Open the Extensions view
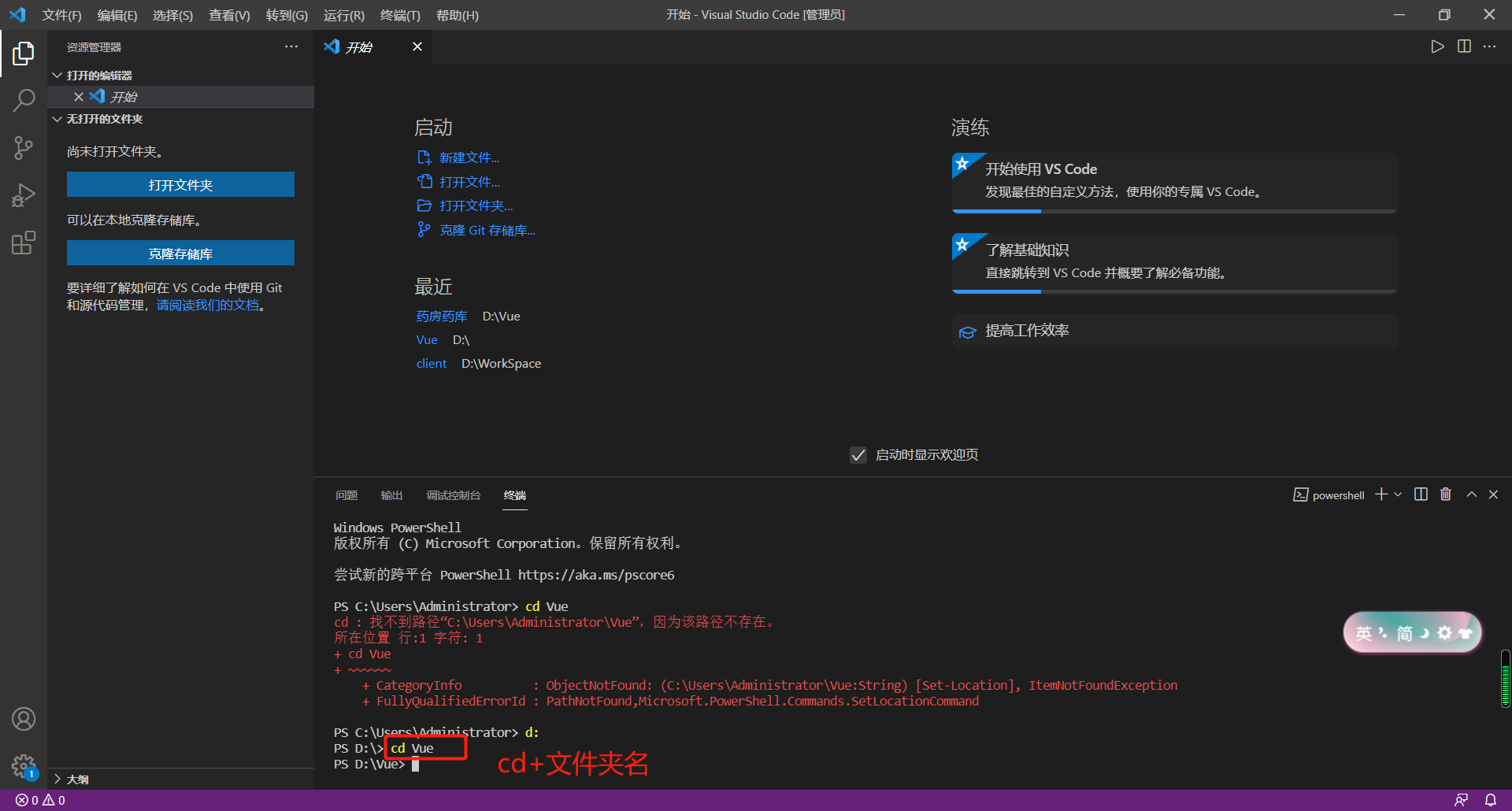The width and height of the screenshot is (1512, 811). (x=24, y=243)
